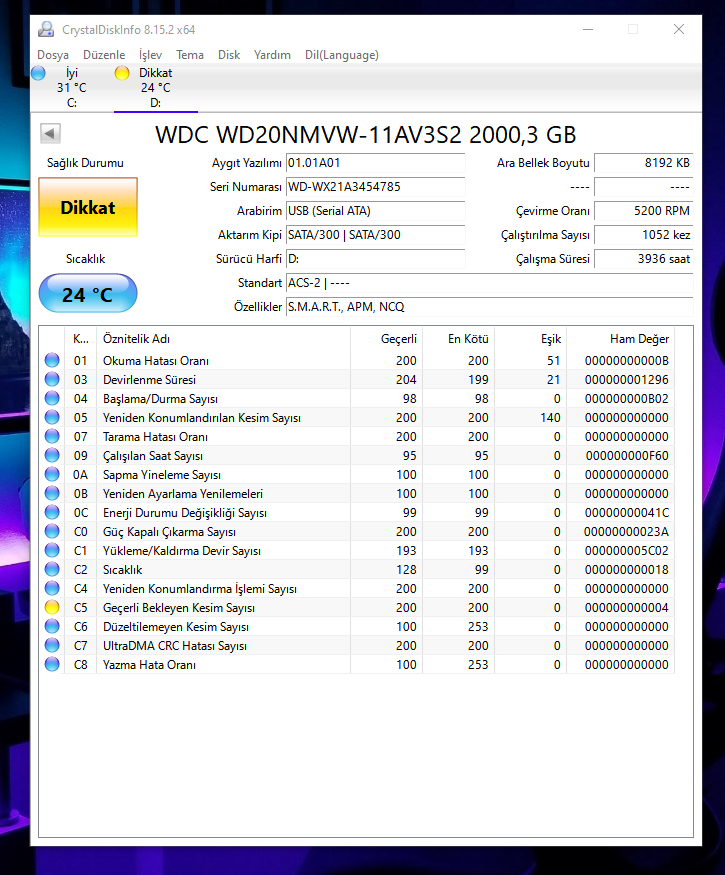
Task: Click the status orb of Düzeltilemeyen Kesim Sayısı
Action: [x=52, y=626]
